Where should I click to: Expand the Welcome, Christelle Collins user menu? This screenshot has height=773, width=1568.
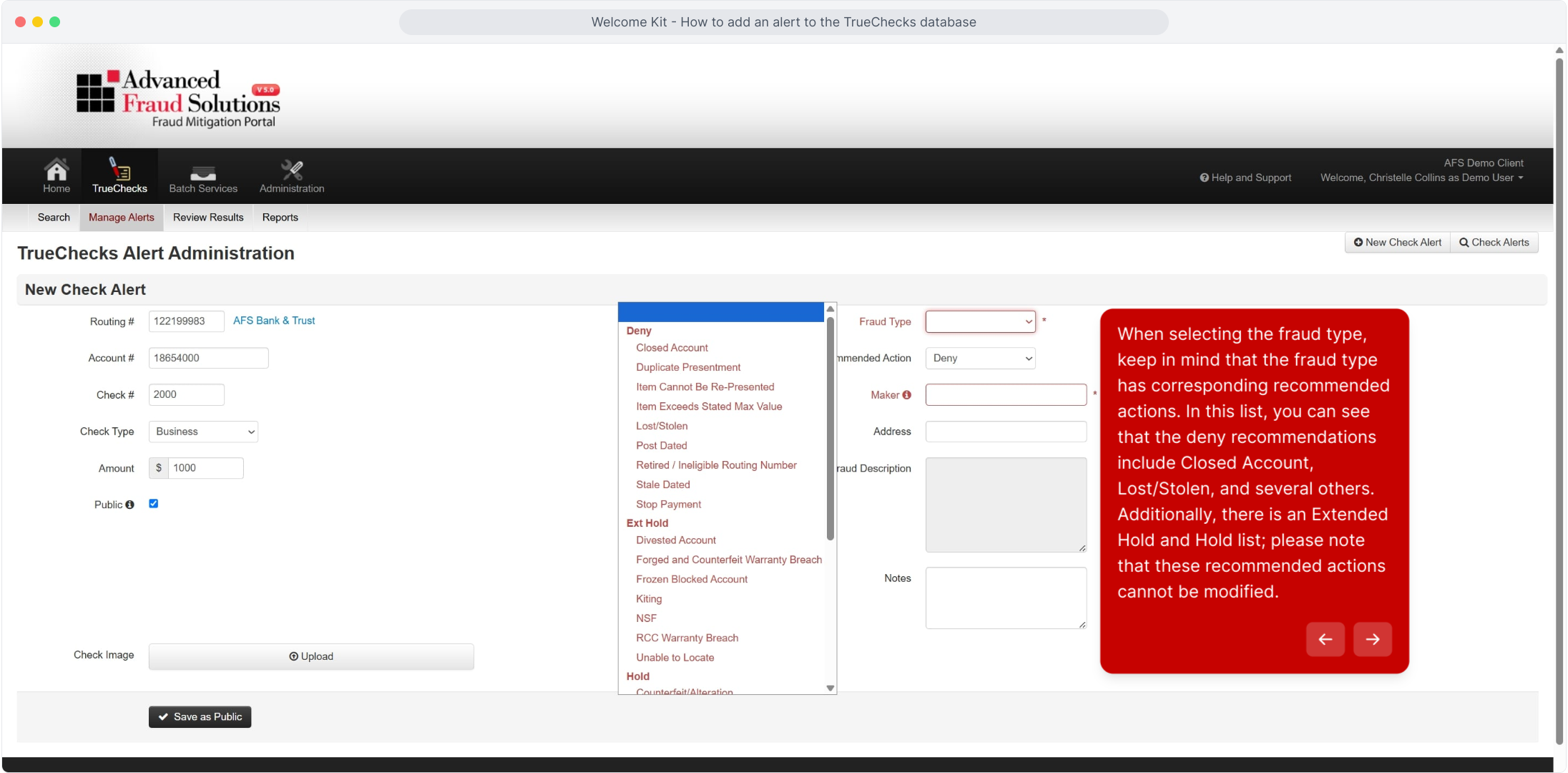pos(1422,178)
